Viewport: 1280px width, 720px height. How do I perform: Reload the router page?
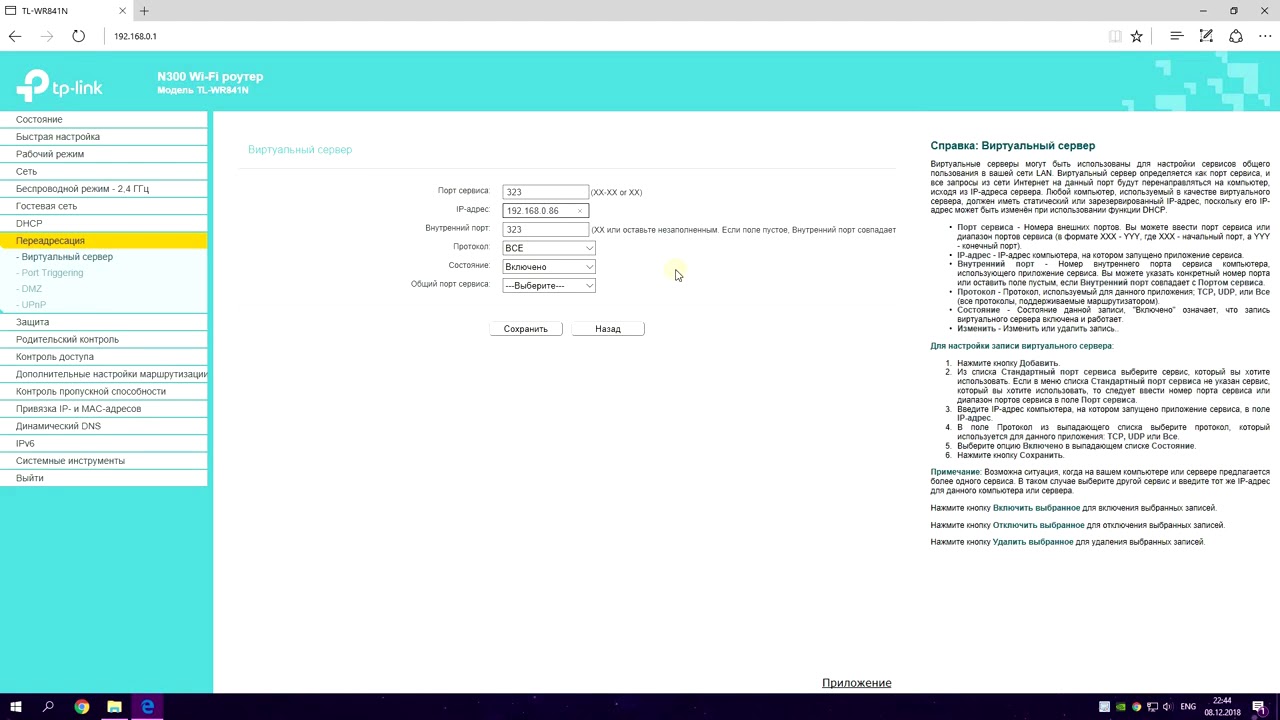tap(78, 36)
